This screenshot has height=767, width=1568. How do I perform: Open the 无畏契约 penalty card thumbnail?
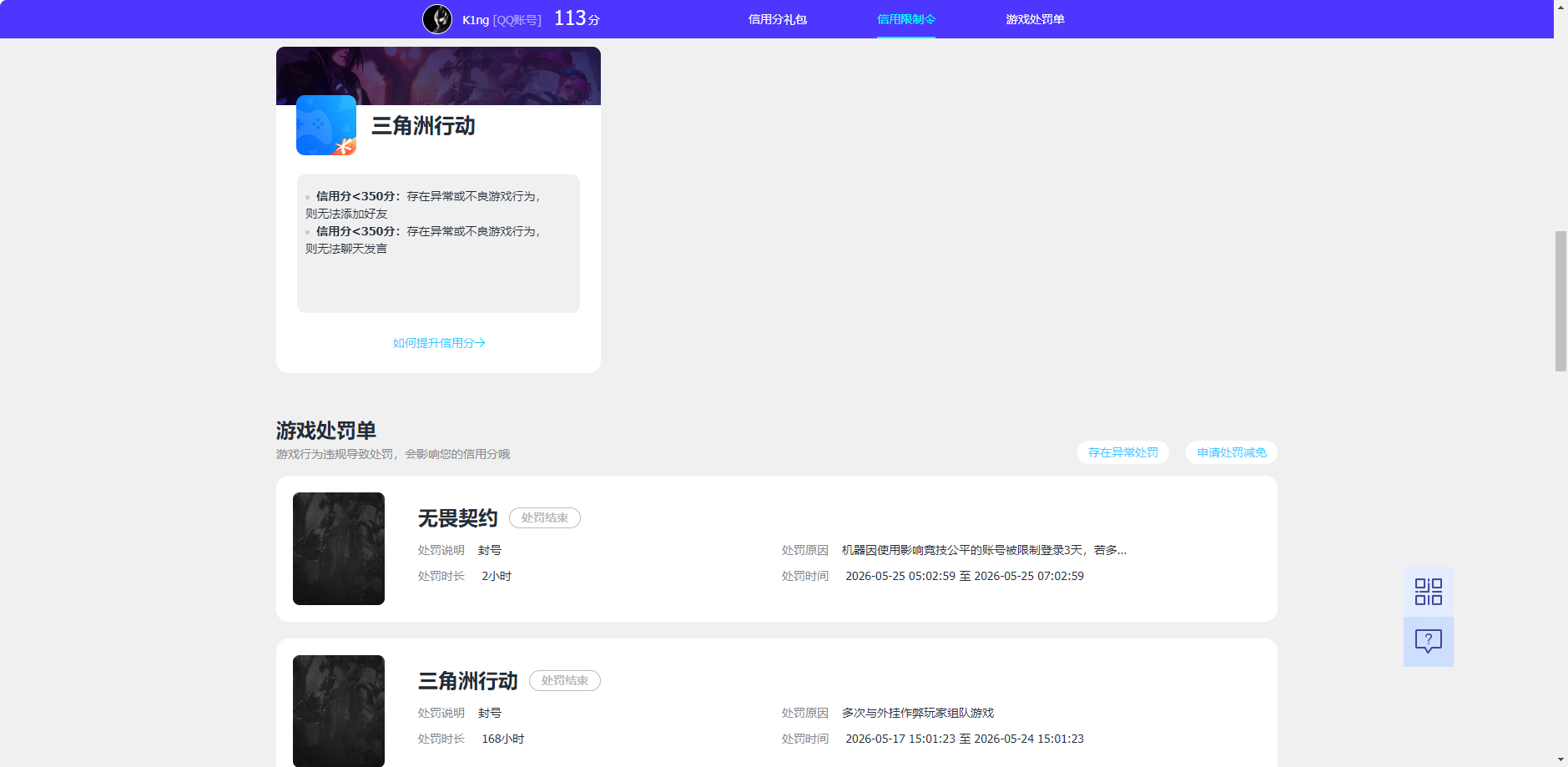click(x=339, y=548)
